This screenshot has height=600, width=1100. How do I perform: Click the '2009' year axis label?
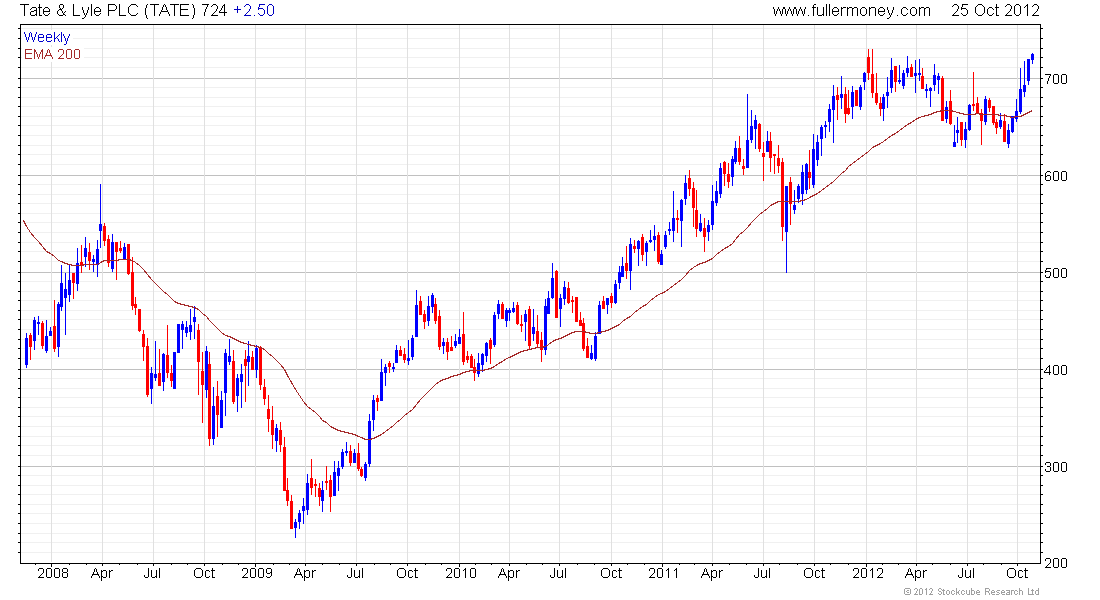(257, 573)
